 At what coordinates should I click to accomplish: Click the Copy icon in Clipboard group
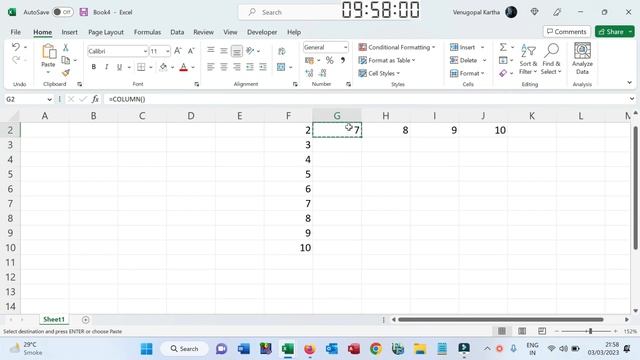(65, 60)
